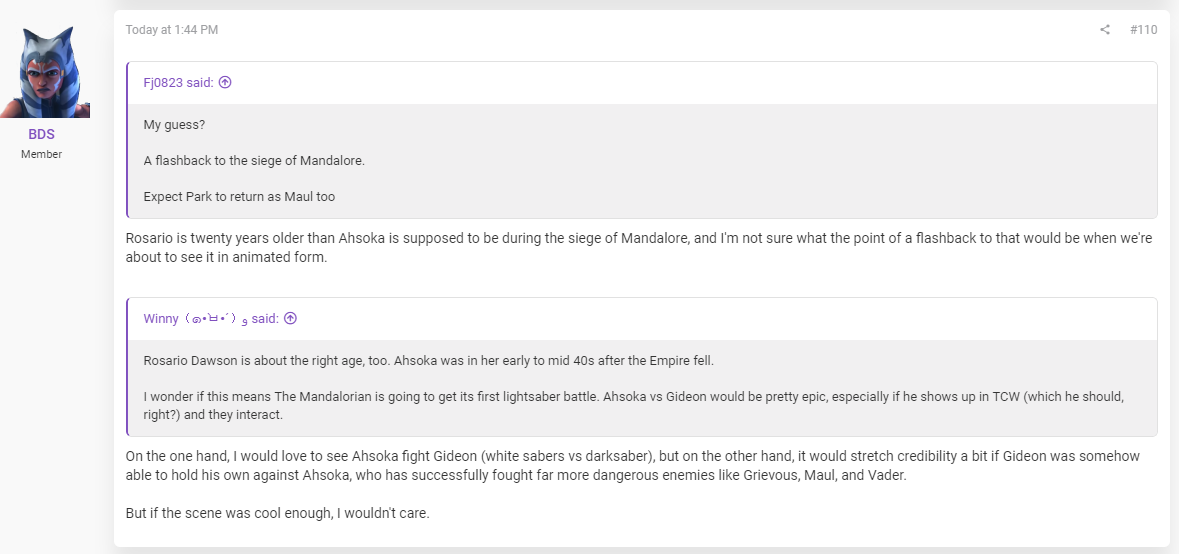Screen dimensions: 1179x554
Task: Click 'But if the scene was cool enough' line
Action: 277,515
